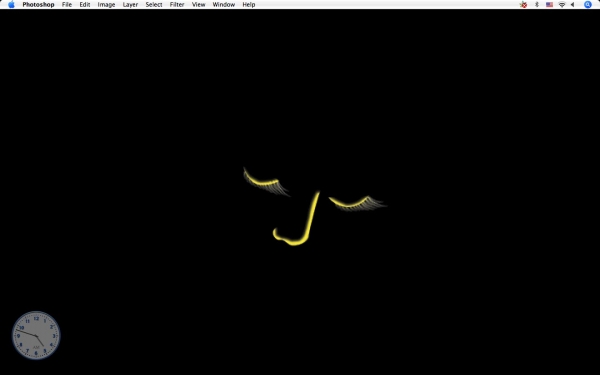This screenshot has width=600, height=375.
Task: Open the File menu
Action: 67,5
